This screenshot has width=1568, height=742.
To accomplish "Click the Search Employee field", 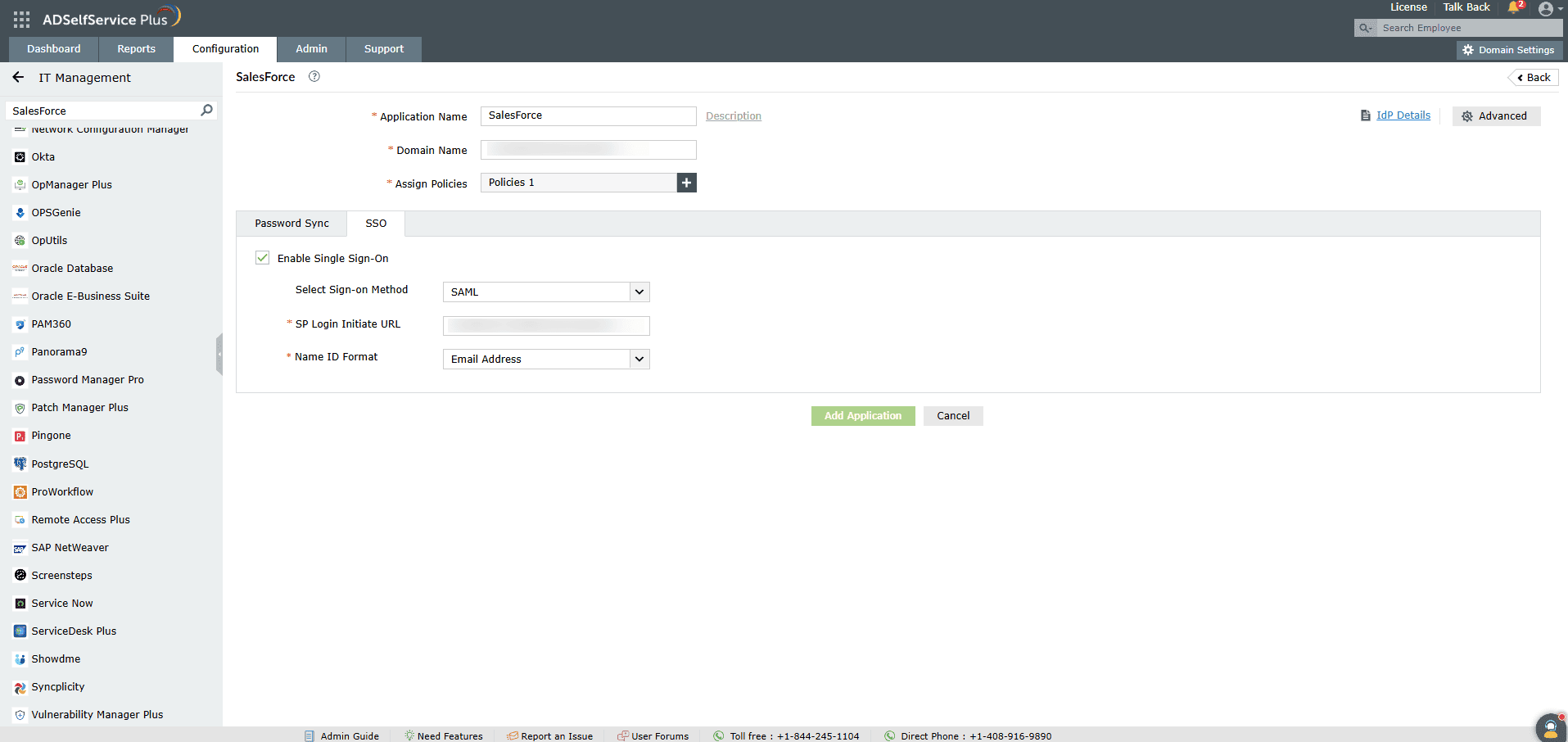I will click(x=1469, y=28).
